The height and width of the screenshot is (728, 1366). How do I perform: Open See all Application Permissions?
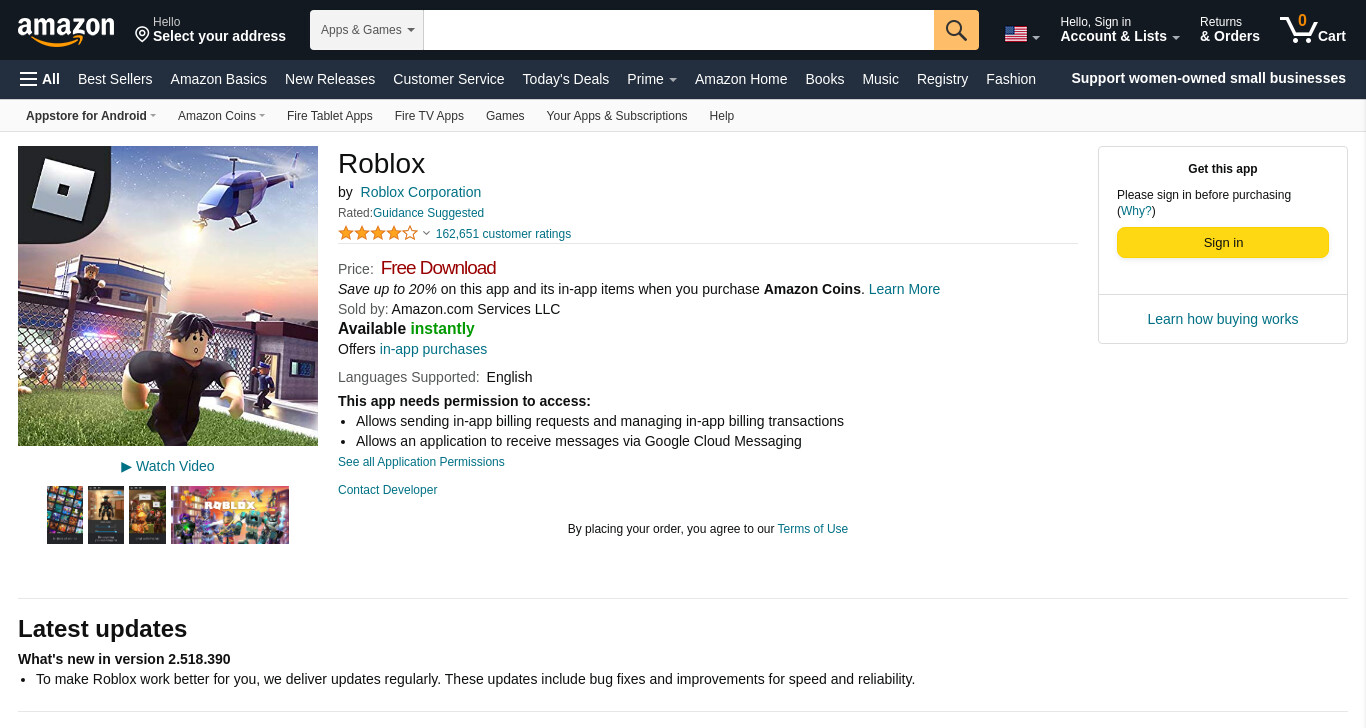pyautogui.click(x=421, y=462)
